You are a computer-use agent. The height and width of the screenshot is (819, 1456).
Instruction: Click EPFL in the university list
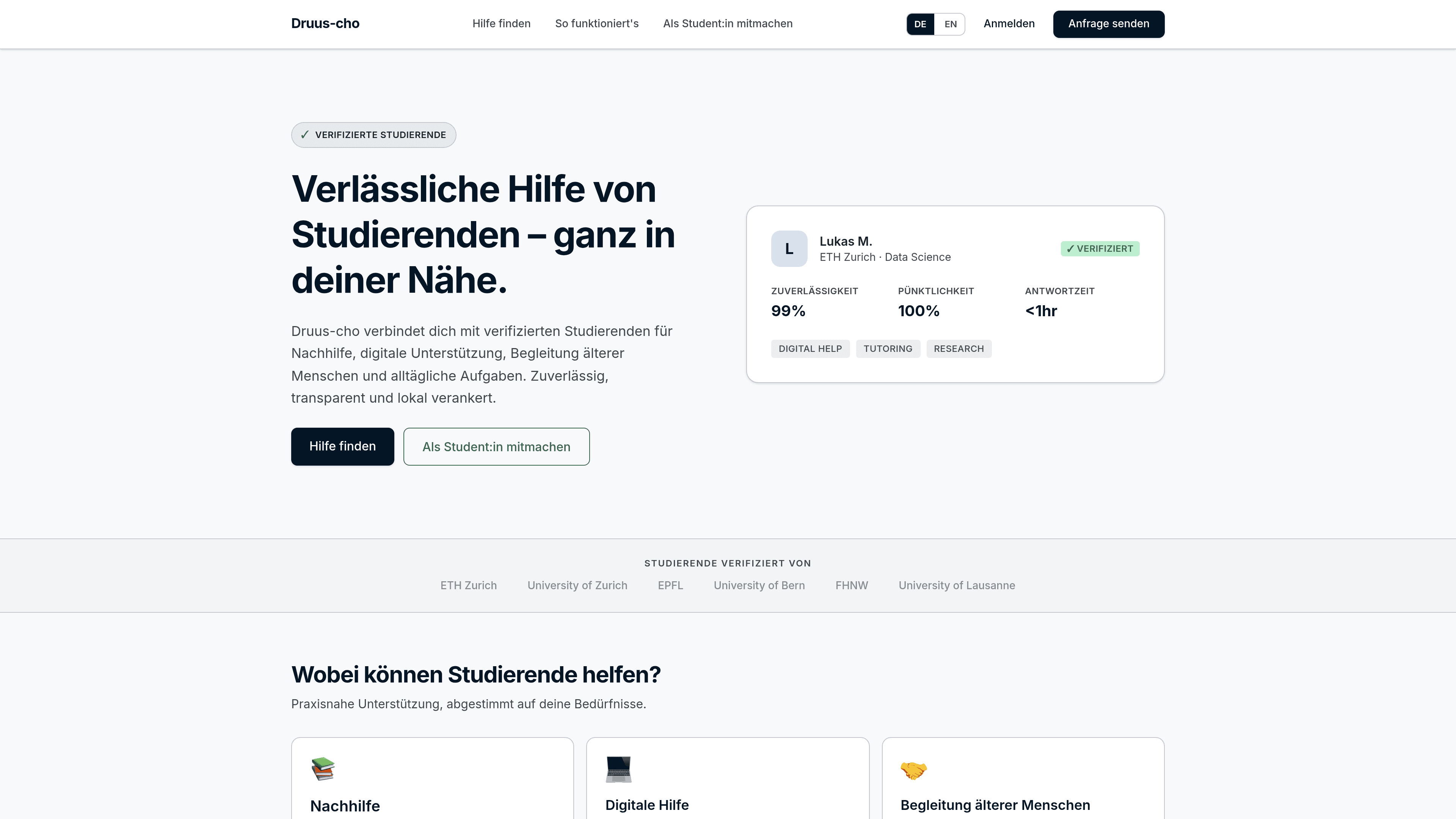670,585
